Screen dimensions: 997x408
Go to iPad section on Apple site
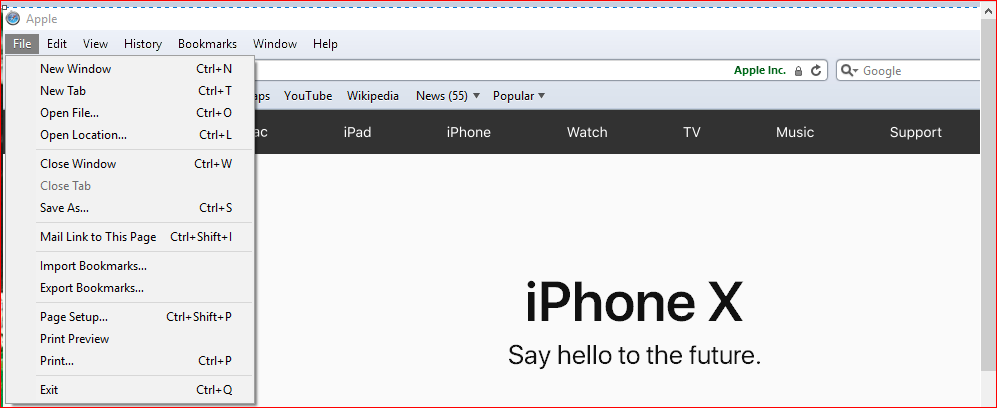point(357,132)
